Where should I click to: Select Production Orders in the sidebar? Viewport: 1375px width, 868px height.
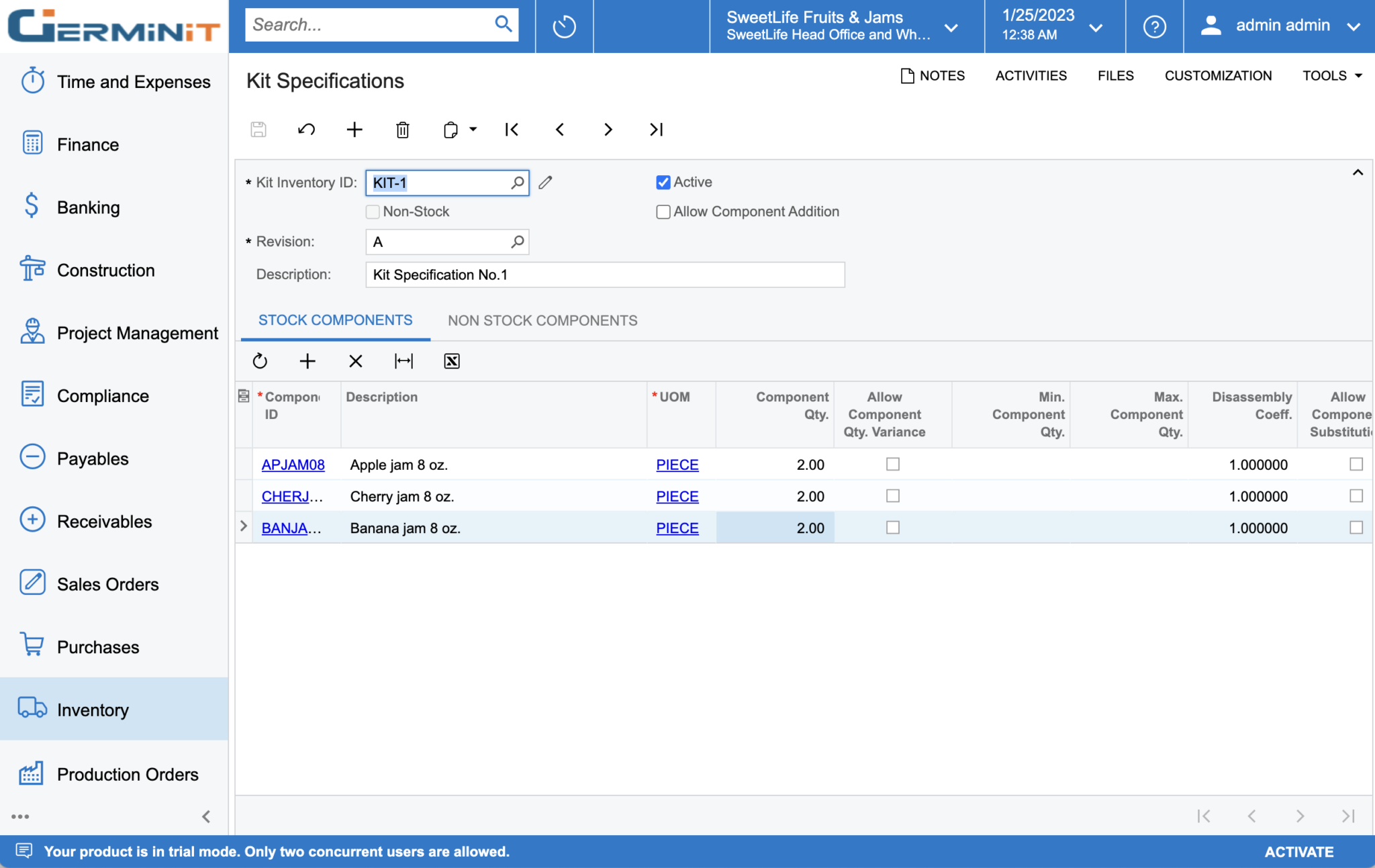point(128,774)
